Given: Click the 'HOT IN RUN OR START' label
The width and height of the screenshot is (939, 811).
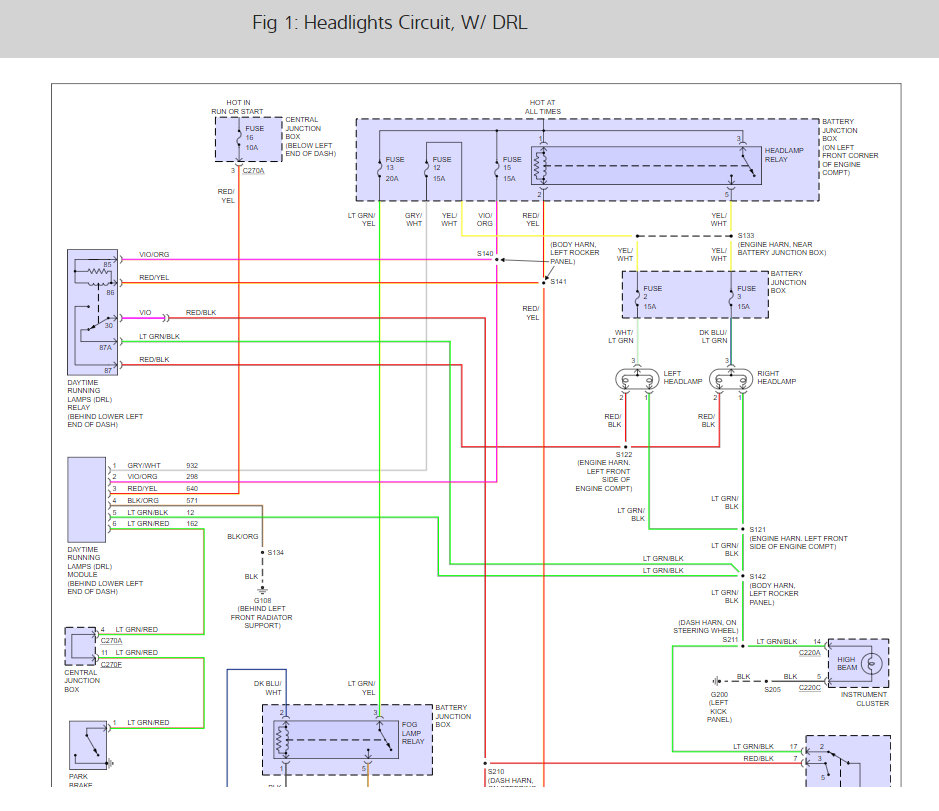Looking at the screenshot, I should tap(237, 107).
